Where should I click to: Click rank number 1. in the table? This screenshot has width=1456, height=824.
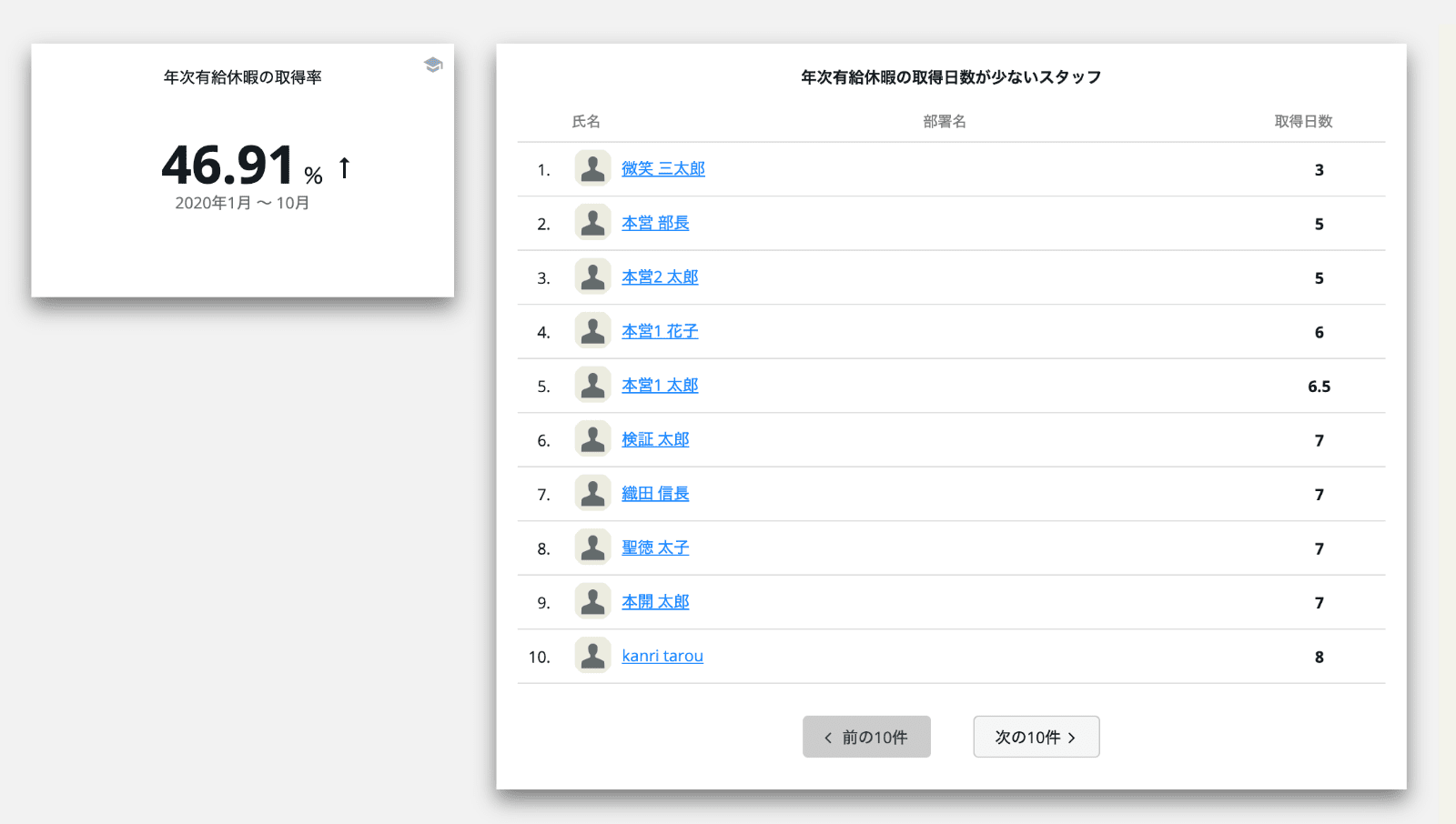[543, 170]
